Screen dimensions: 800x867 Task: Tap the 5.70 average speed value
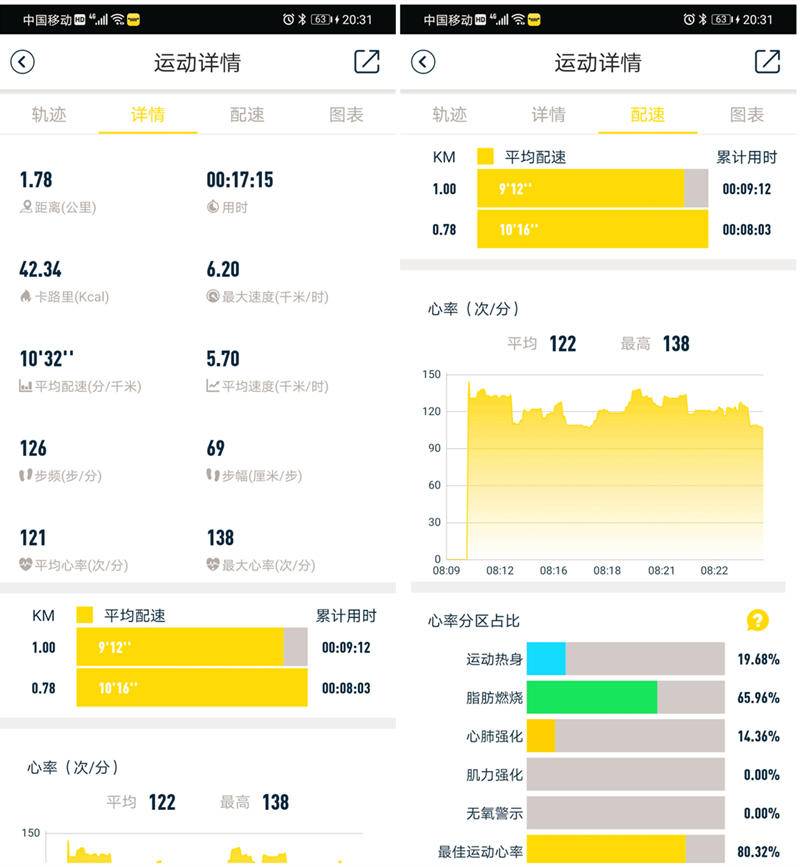(223, 358)
